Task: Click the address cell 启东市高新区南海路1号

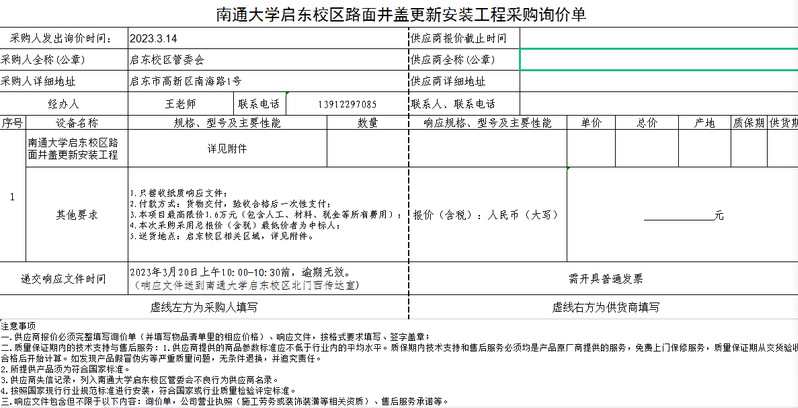Action: [x=268, y=81]
